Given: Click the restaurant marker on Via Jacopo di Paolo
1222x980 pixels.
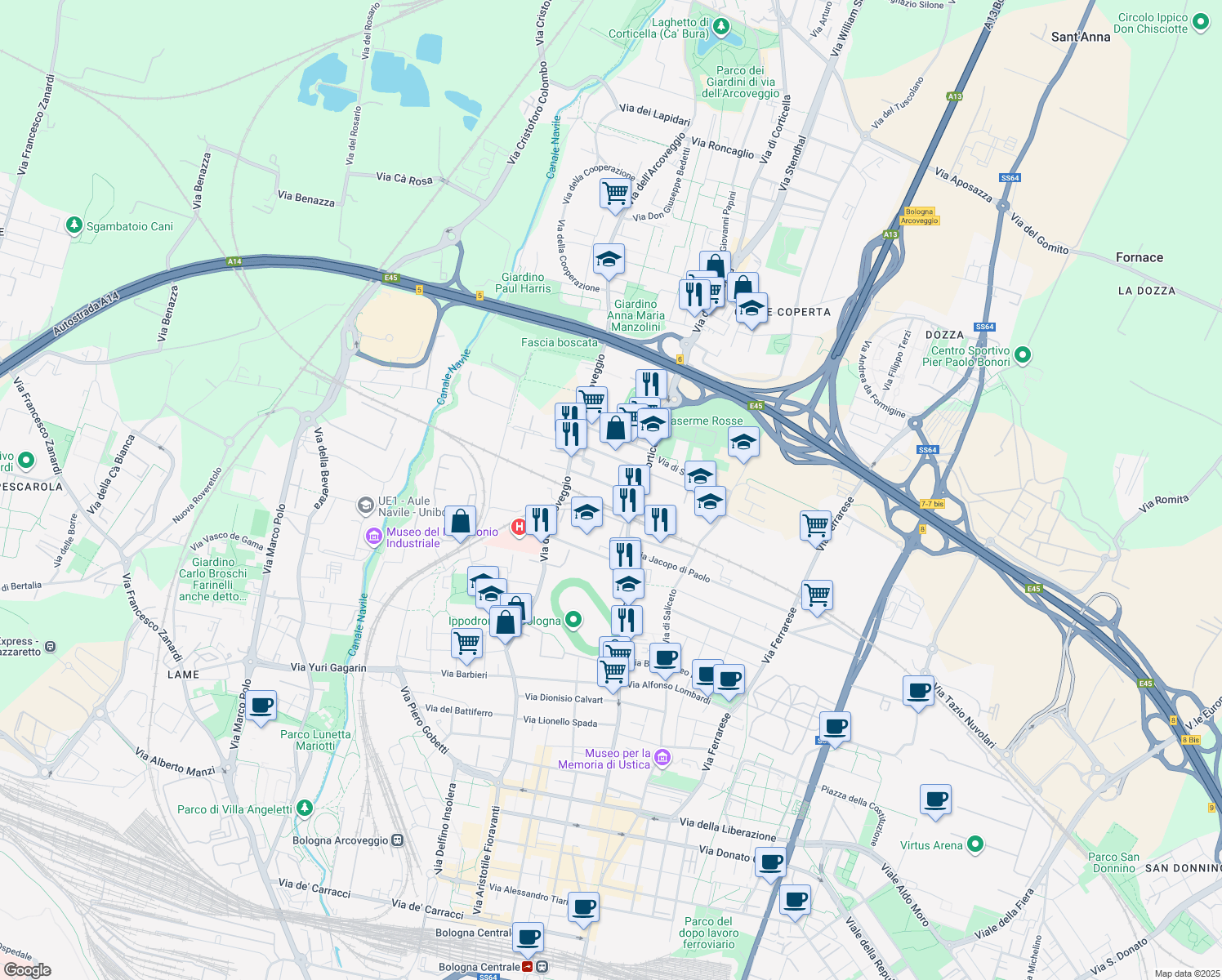Looking at the screenshot, I should (627, 552).
